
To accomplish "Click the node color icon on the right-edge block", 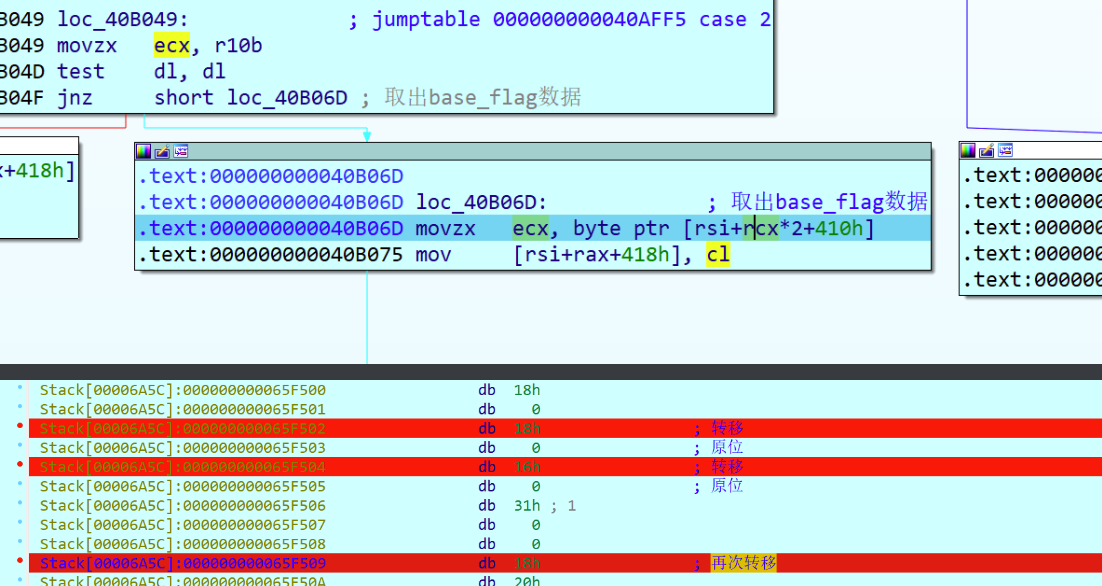I will (x=968, y=150).
